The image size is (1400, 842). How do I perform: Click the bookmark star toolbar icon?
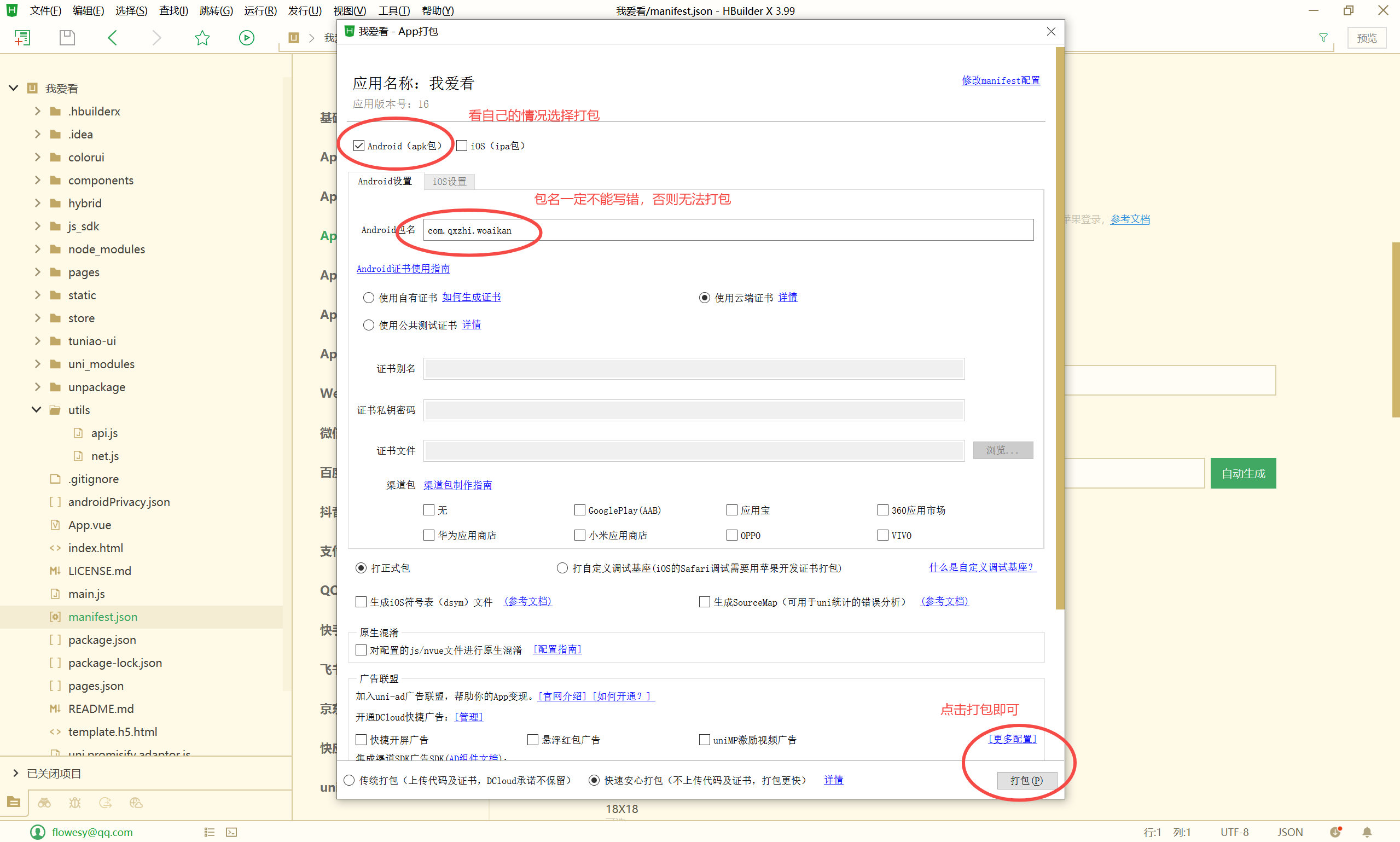(202, 37)
